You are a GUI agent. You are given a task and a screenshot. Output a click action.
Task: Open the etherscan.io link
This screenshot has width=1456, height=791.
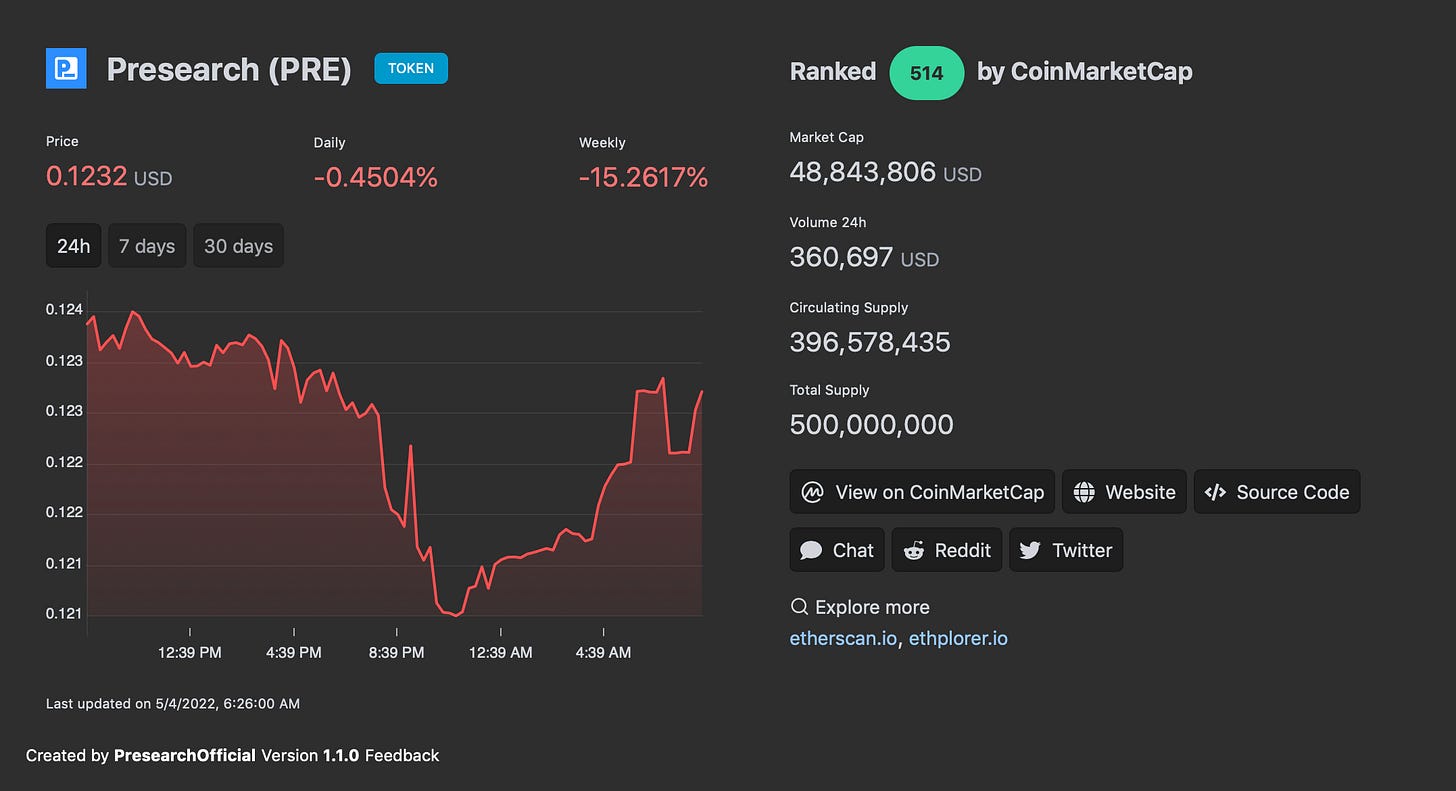click(x=843, y=638)
